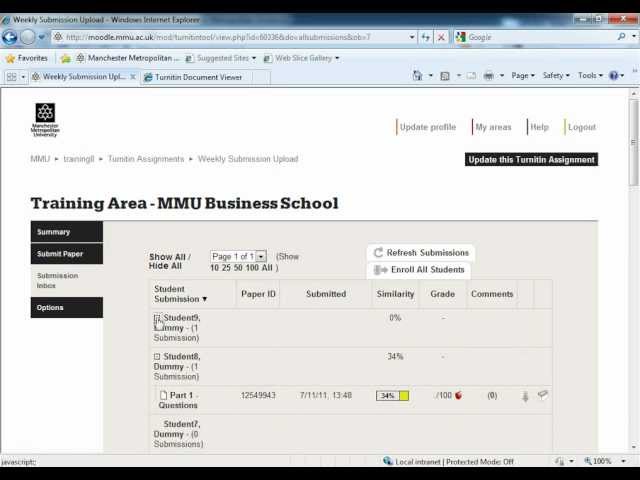The image size is (640, 480).
Task: Switch to Turnitin Document Viewer tab
Action: click(197, 77)
